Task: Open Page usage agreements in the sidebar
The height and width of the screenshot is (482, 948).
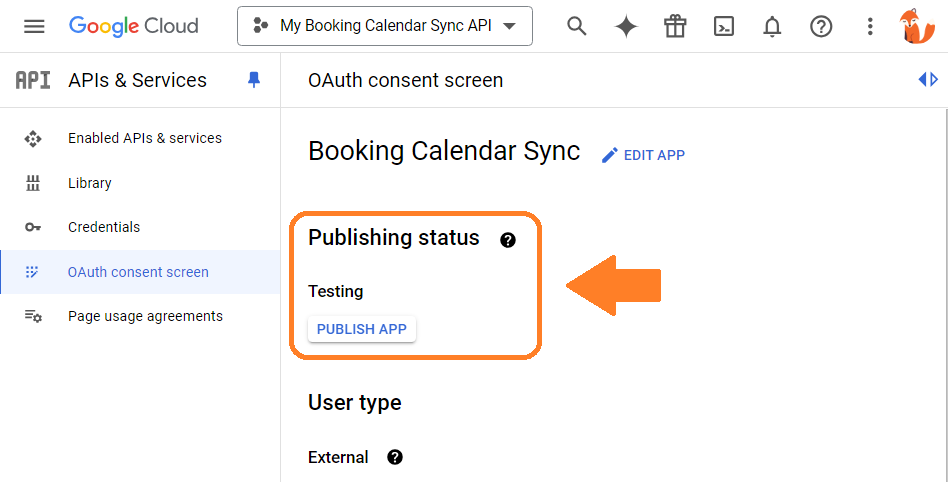Action: 140,316
